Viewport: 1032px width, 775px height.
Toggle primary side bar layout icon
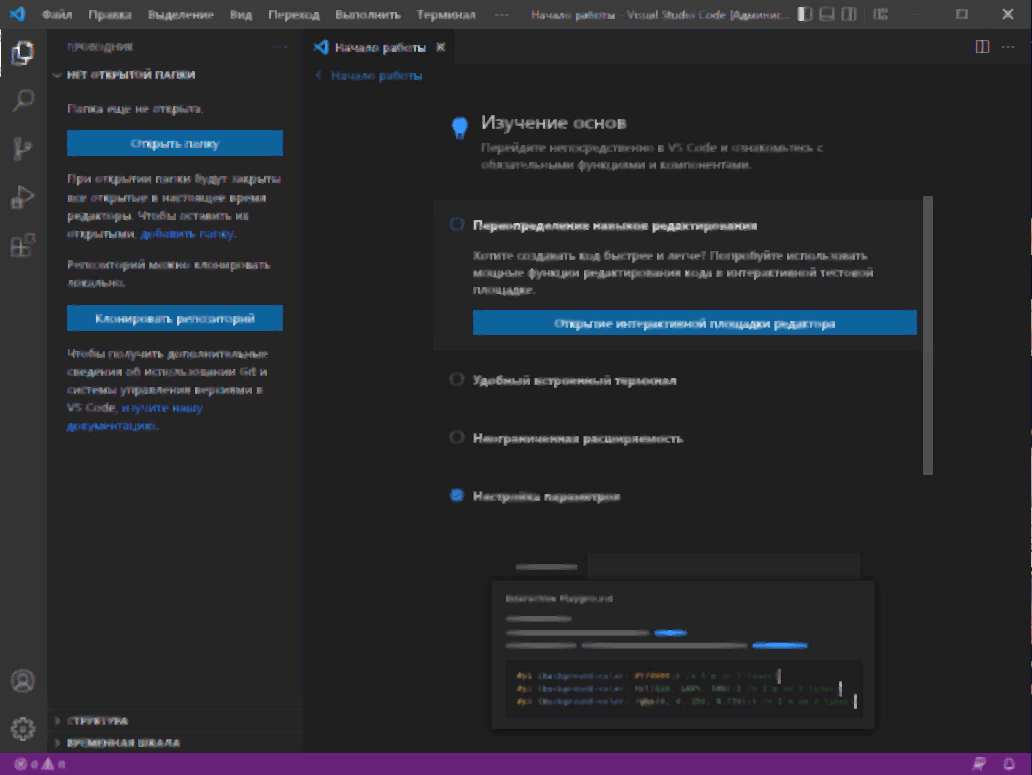click(x=804, y=14)
